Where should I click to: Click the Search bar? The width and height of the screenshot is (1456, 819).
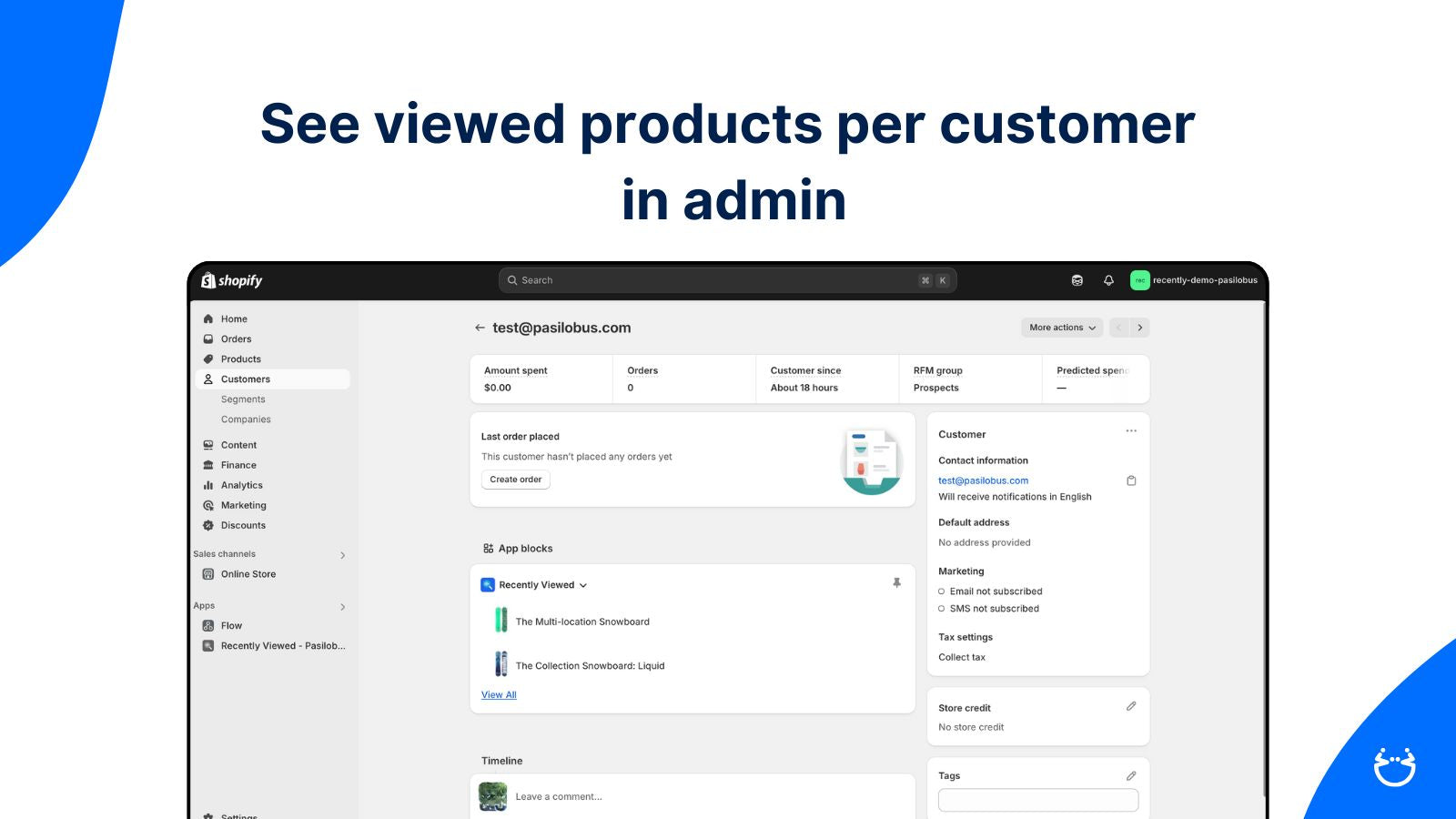(x=727, y=280)
